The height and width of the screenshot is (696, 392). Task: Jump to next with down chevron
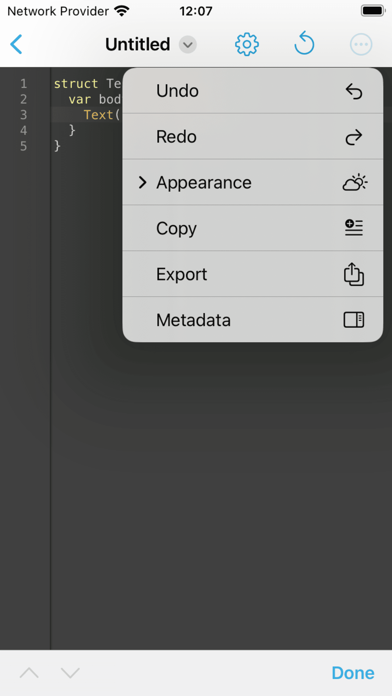point(70,673)
